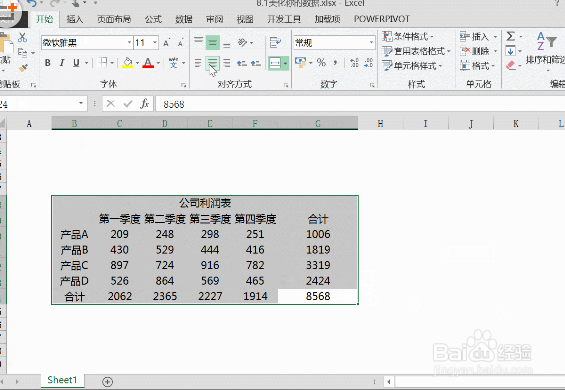Decrease font size with smaller A icon

point(181,43)
